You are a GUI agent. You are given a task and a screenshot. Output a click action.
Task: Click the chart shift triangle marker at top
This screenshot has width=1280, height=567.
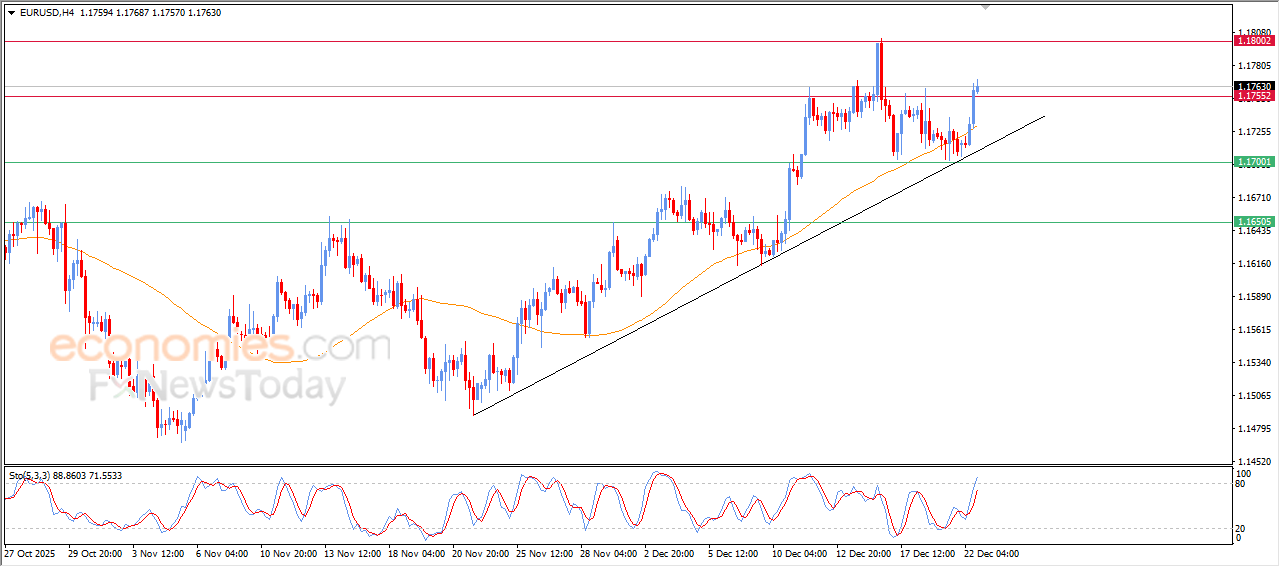(986, 7)
